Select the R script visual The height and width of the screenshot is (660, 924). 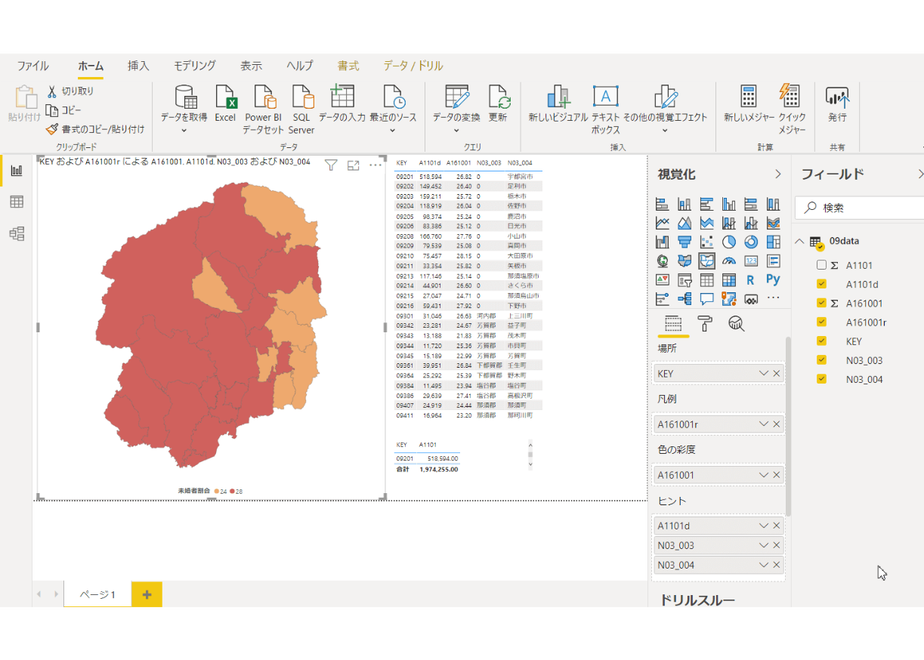(751, 280)
